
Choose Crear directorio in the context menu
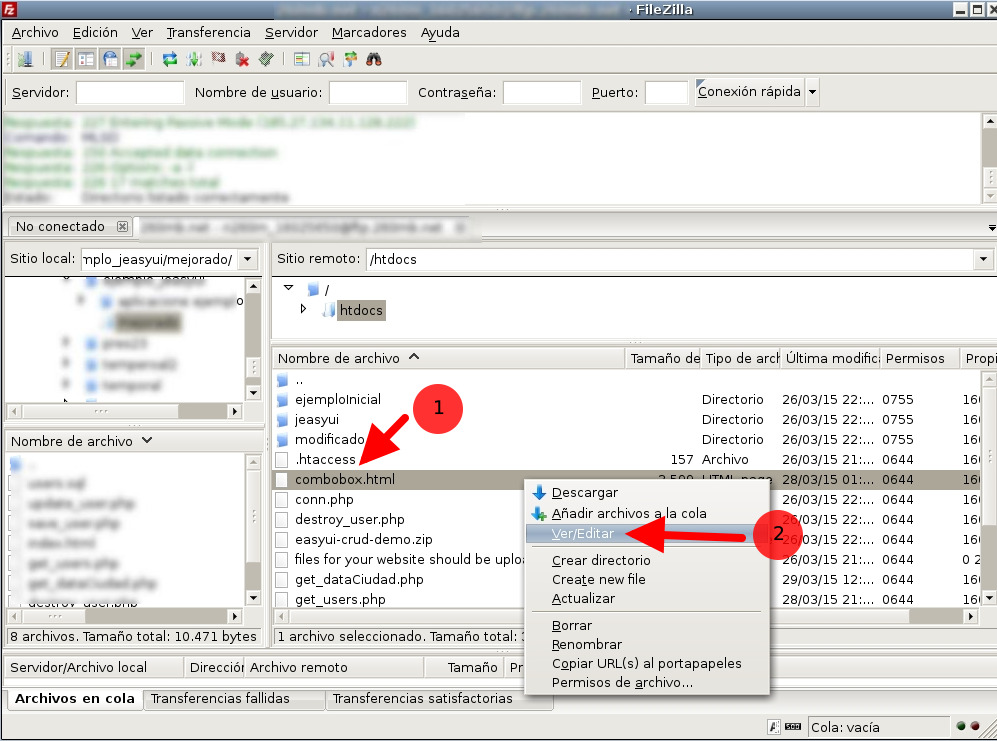(647, 560)
